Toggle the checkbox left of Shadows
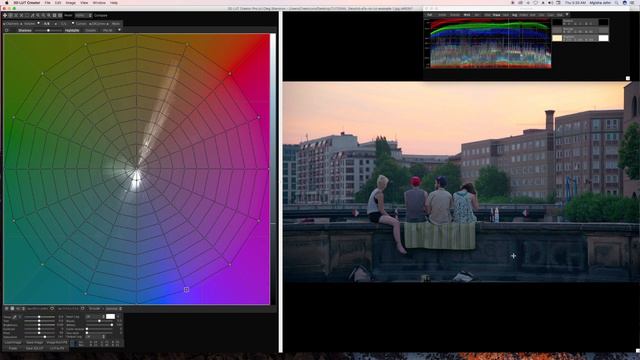640x360 pixels. [x=6, y=30]
